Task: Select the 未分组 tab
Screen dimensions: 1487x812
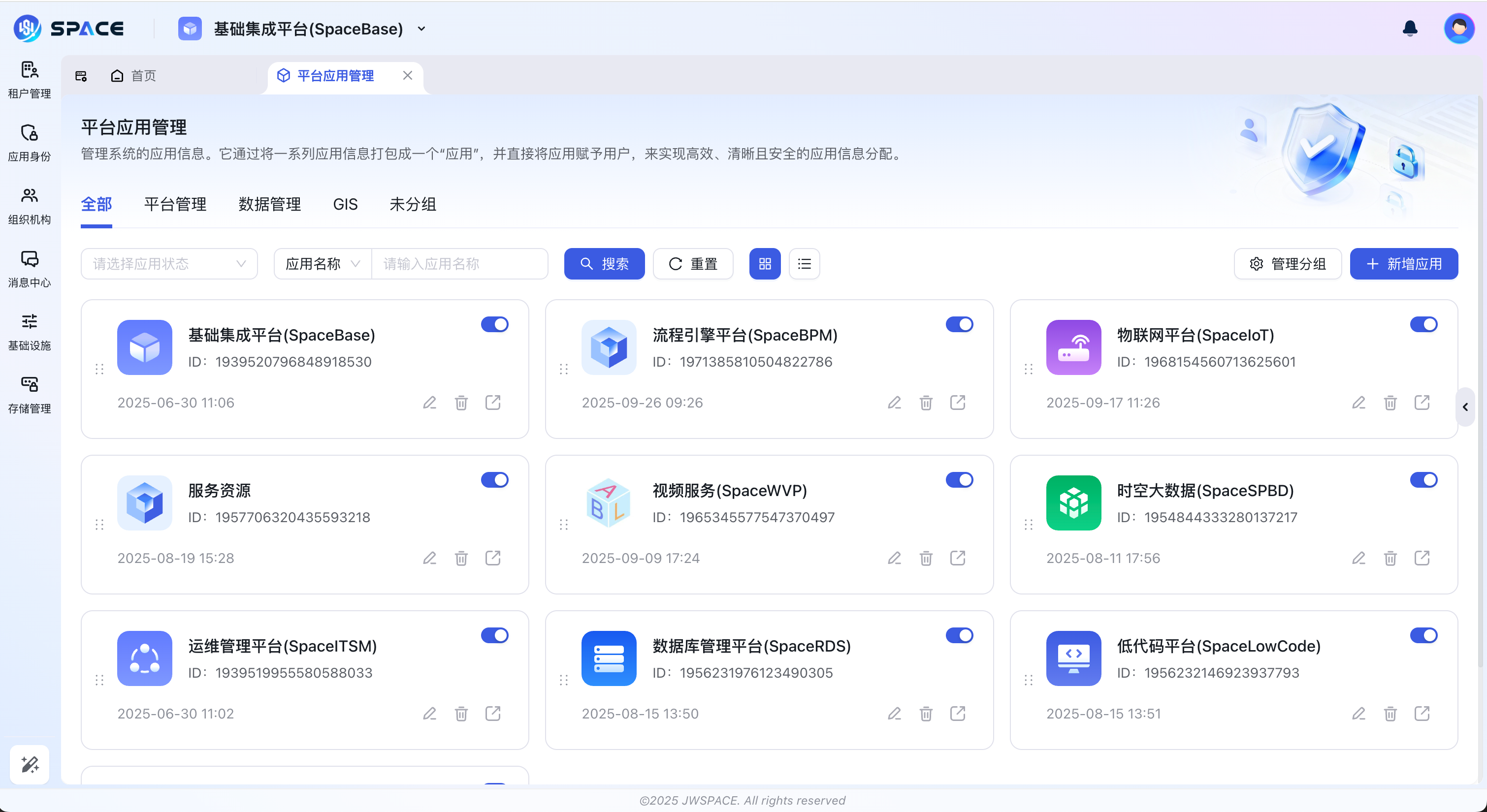Action: coord(412,204)
